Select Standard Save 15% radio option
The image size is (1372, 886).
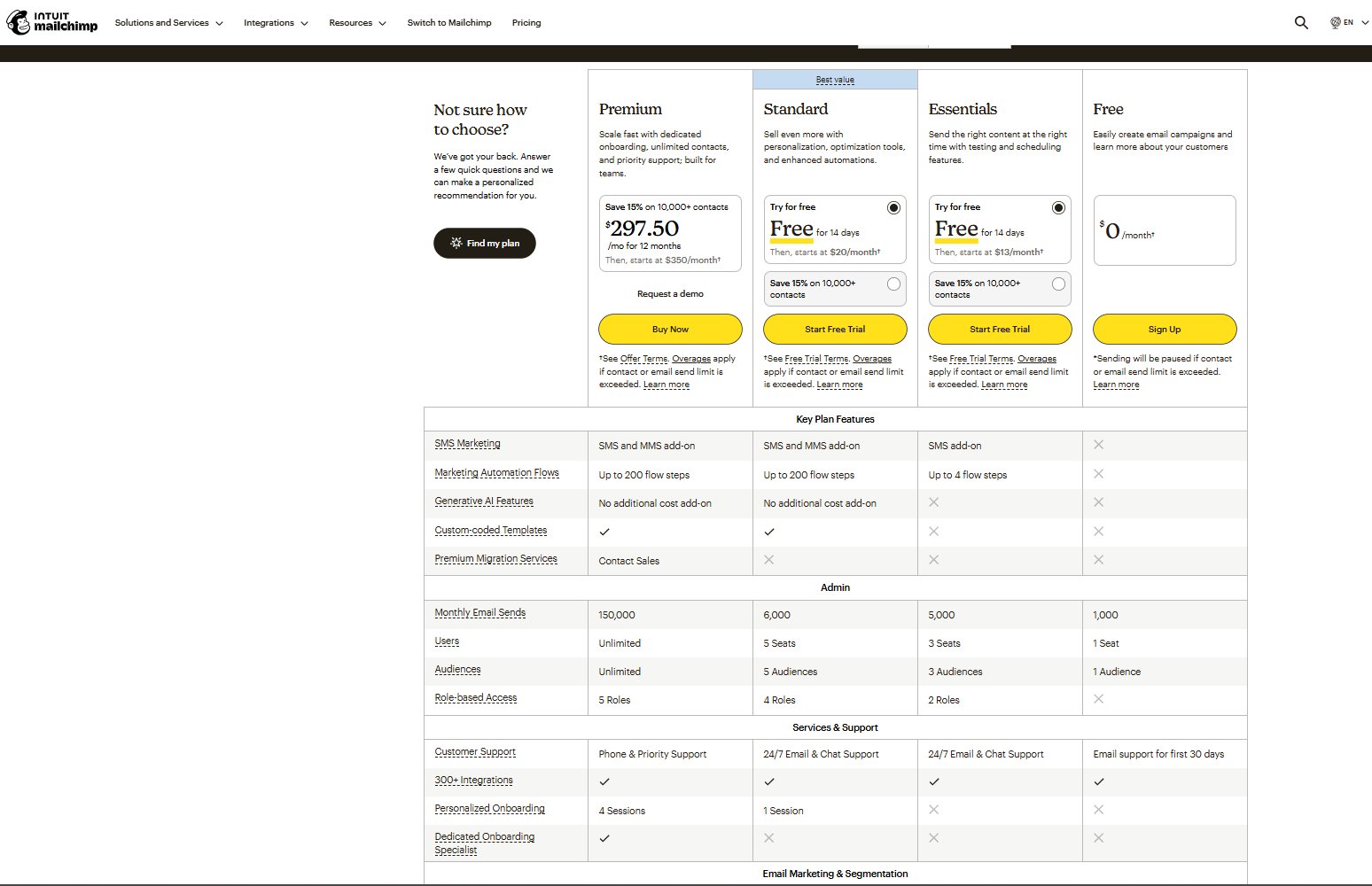[893, 284]
